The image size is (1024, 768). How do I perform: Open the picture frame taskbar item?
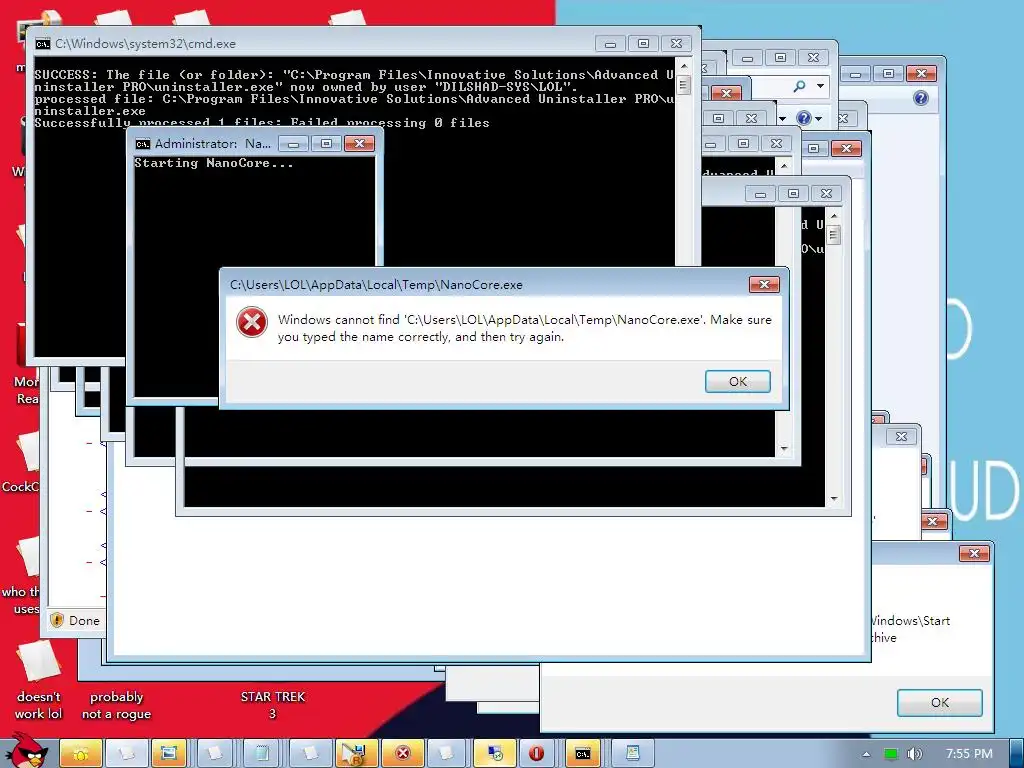168,754
